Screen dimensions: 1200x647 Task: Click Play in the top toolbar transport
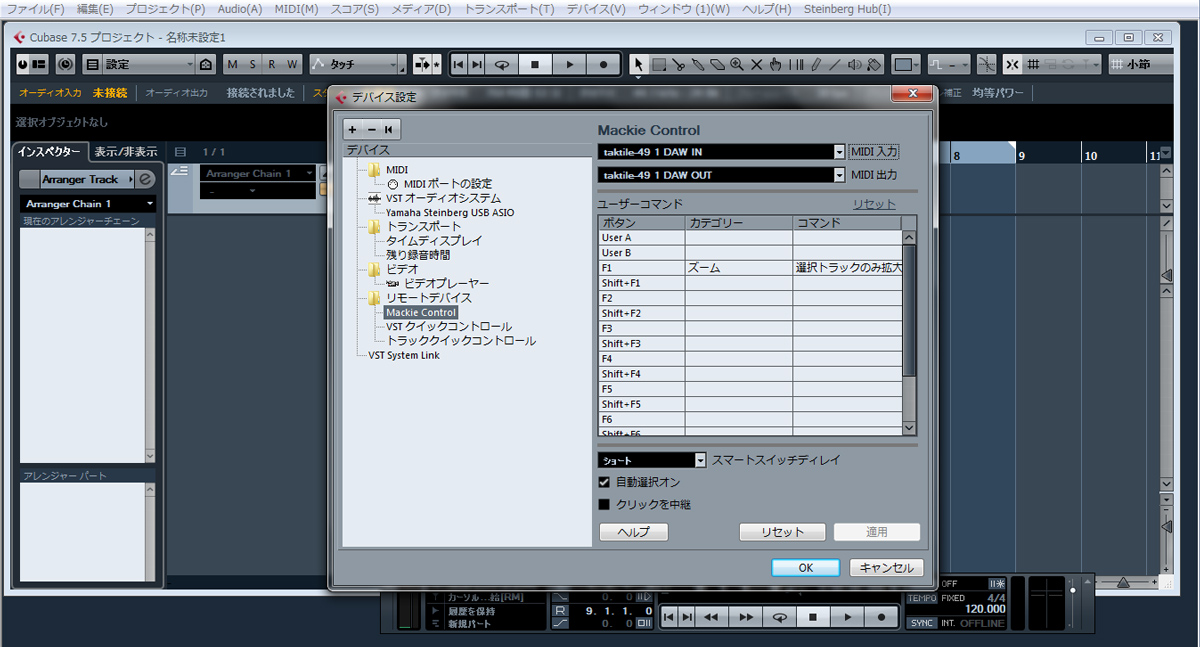tap(569, 64)
